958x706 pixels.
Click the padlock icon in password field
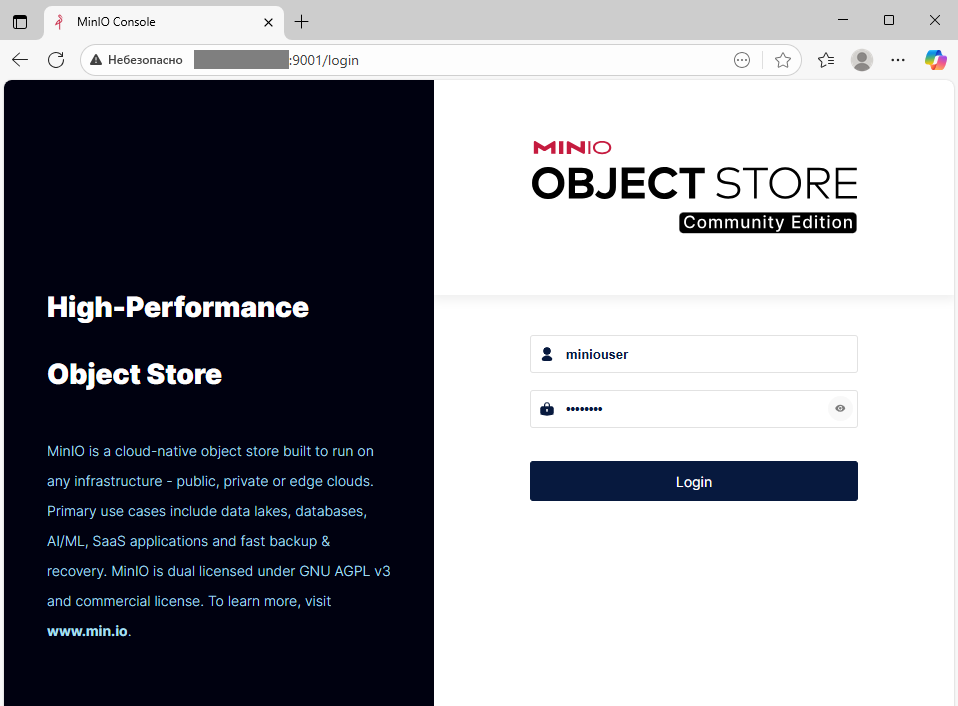coord(547,409)
